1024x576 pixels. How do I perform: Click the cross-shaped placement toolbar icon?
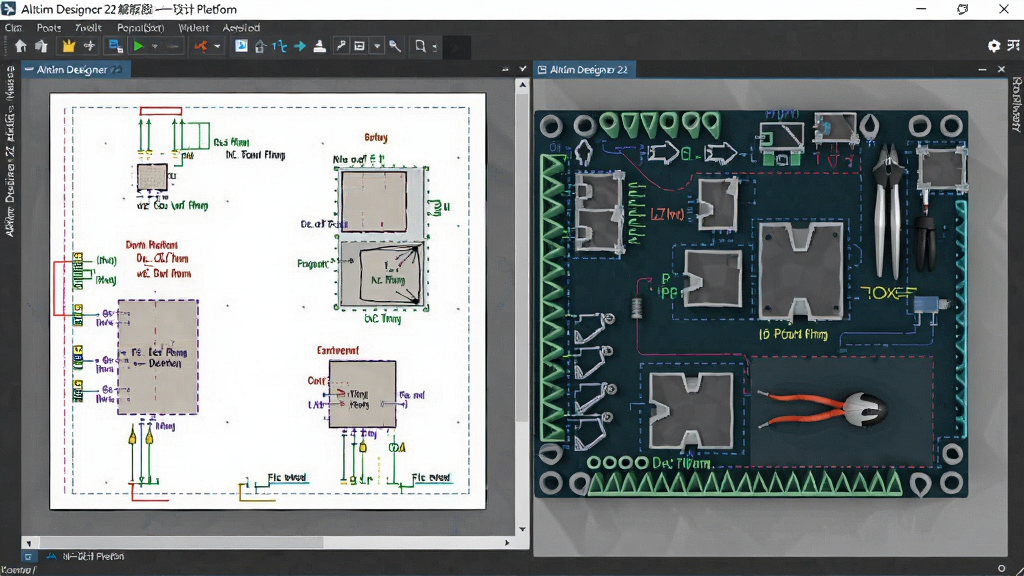89,46
